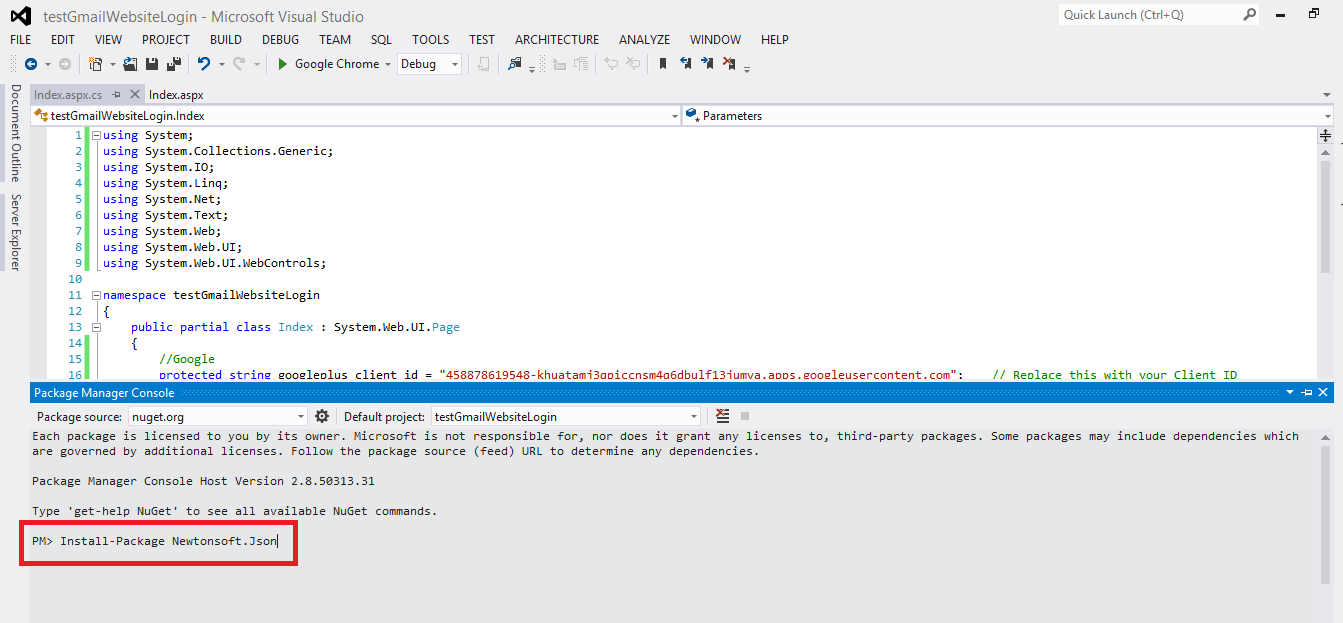Close the Index.aspx.cs tab
The height and width of the screenshot is (623, 1343).
coord(135,95)
